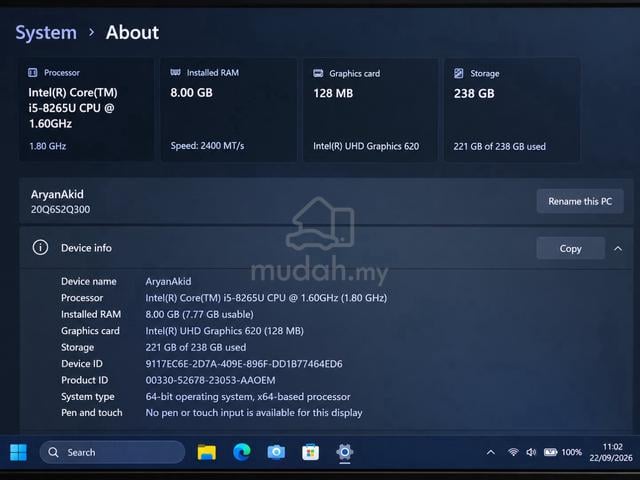
Task: Click the 238 GB storage value
Action: coord(474,93)
